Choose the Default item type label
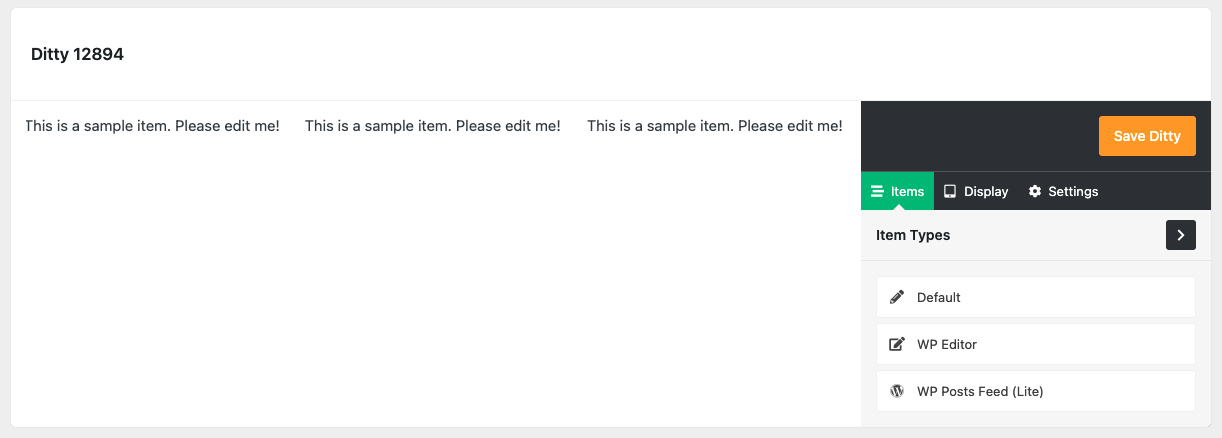 (938, 297)
